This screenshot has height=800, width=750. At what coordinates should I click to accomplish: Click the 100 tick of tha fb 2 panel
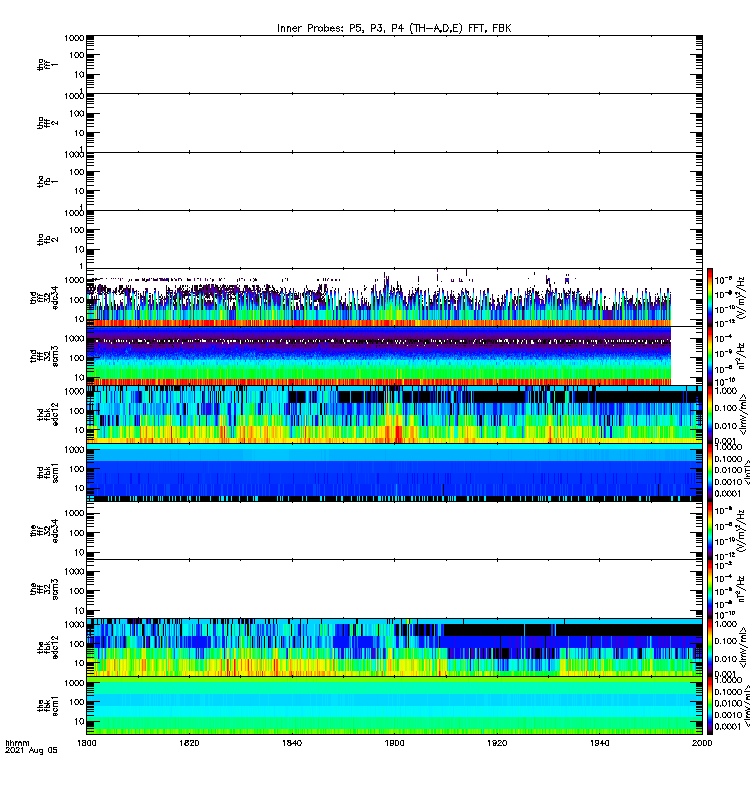coord(77,230)
